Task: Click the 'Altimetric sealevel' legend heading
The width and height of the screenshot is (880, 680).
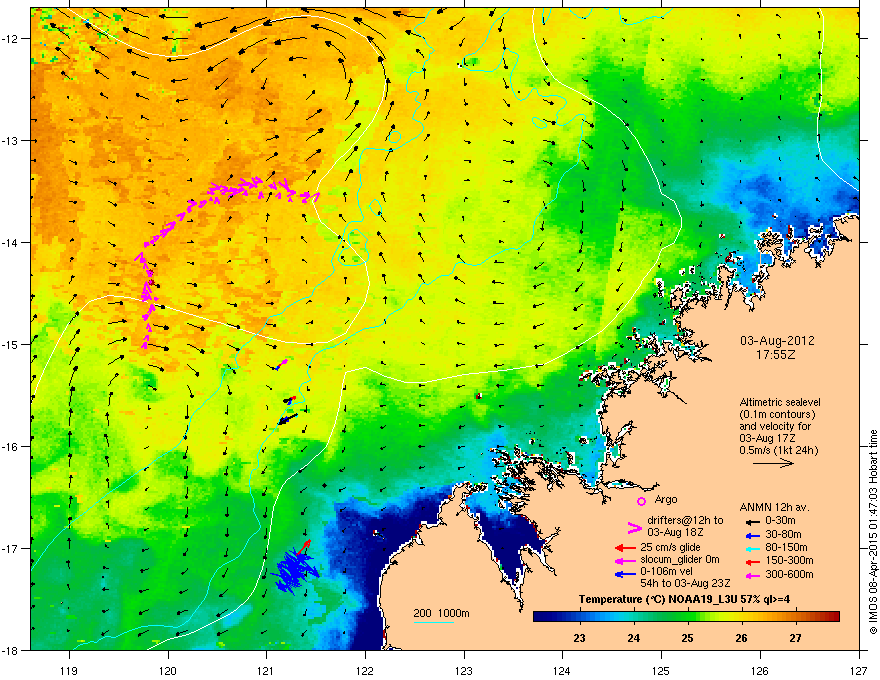Action: (780, 402)
